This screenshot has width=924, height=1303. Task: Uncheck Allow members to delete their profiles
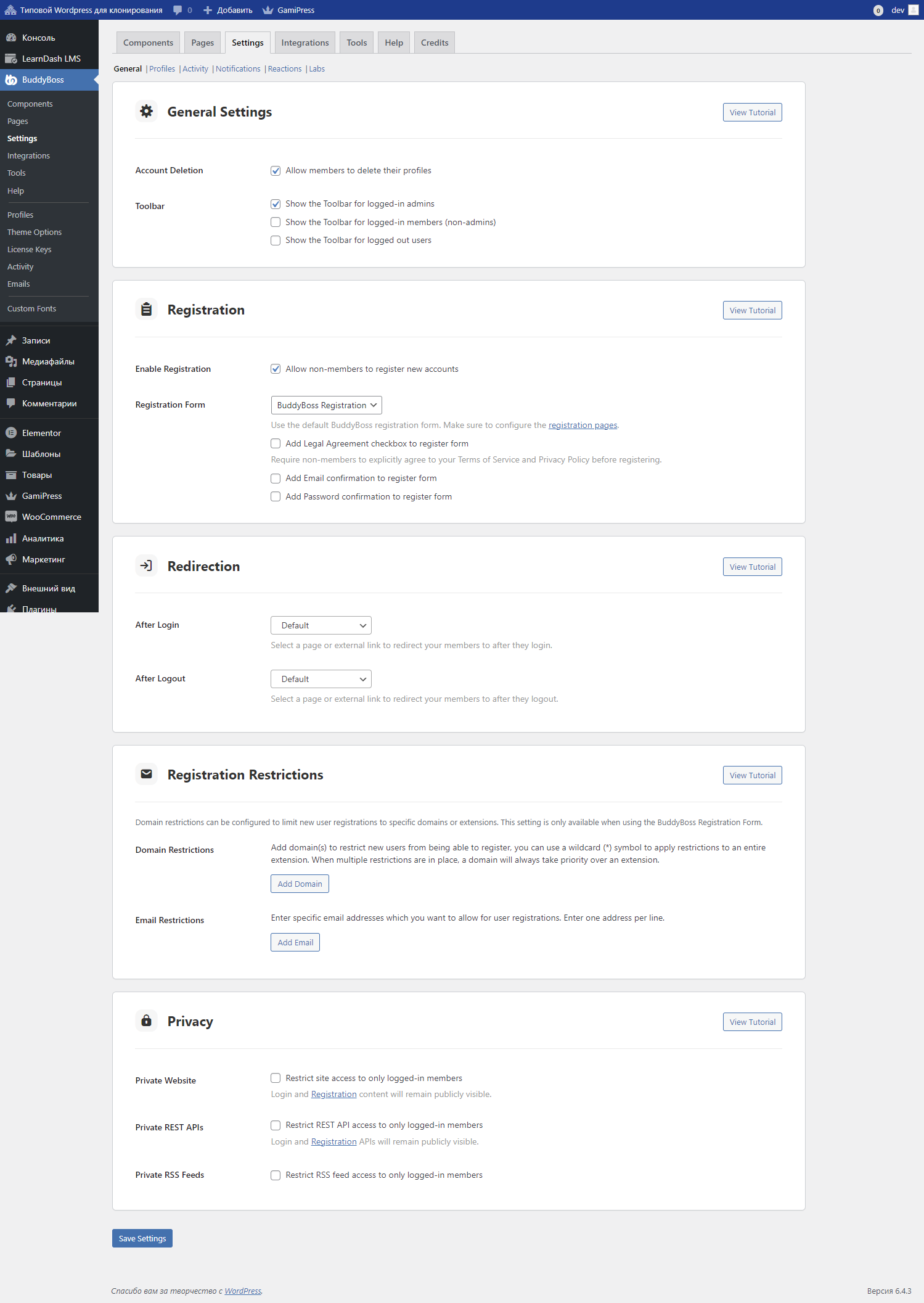coord(276,171)
